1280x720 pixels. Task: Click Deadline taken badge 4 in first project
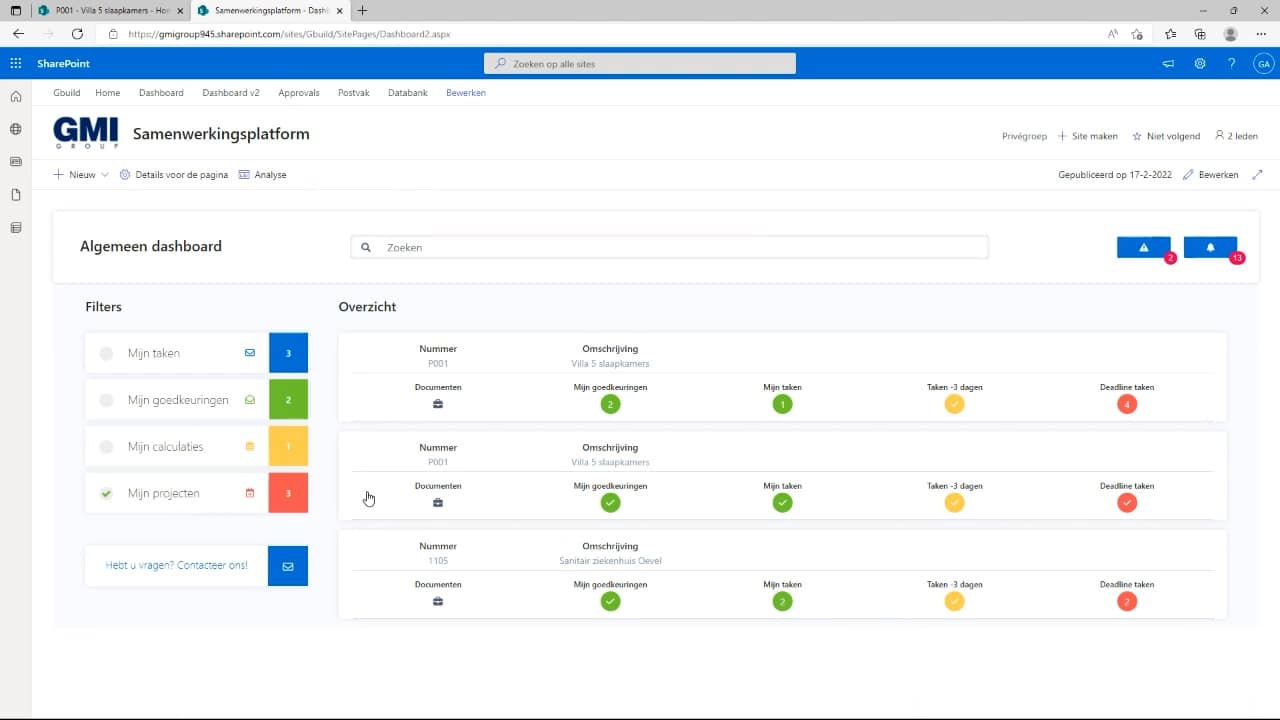1127,404
